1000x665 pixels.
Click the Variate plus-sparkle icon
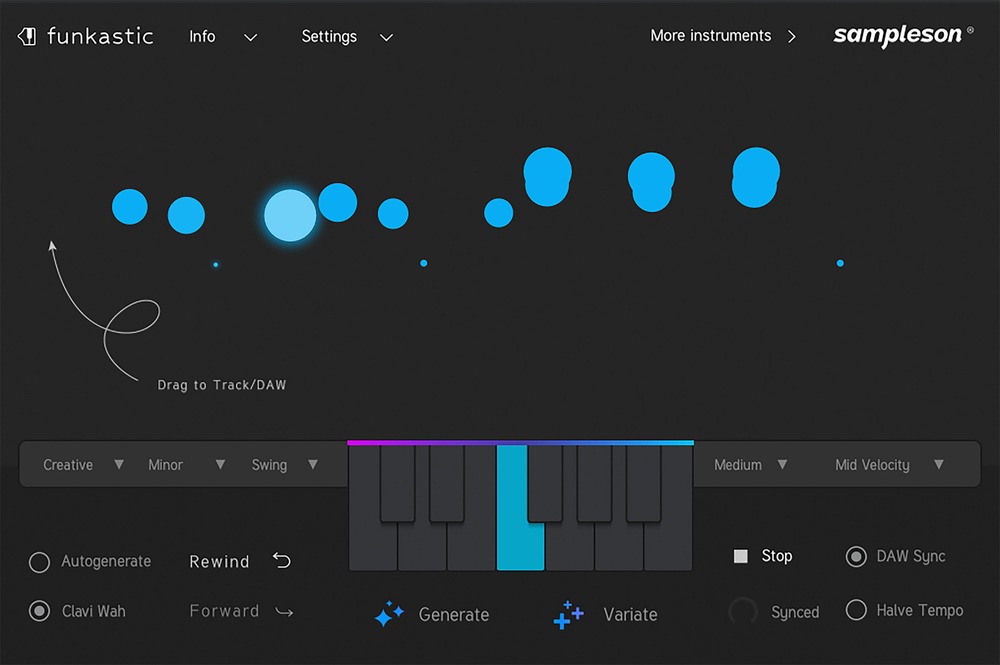tap(568, 615)
